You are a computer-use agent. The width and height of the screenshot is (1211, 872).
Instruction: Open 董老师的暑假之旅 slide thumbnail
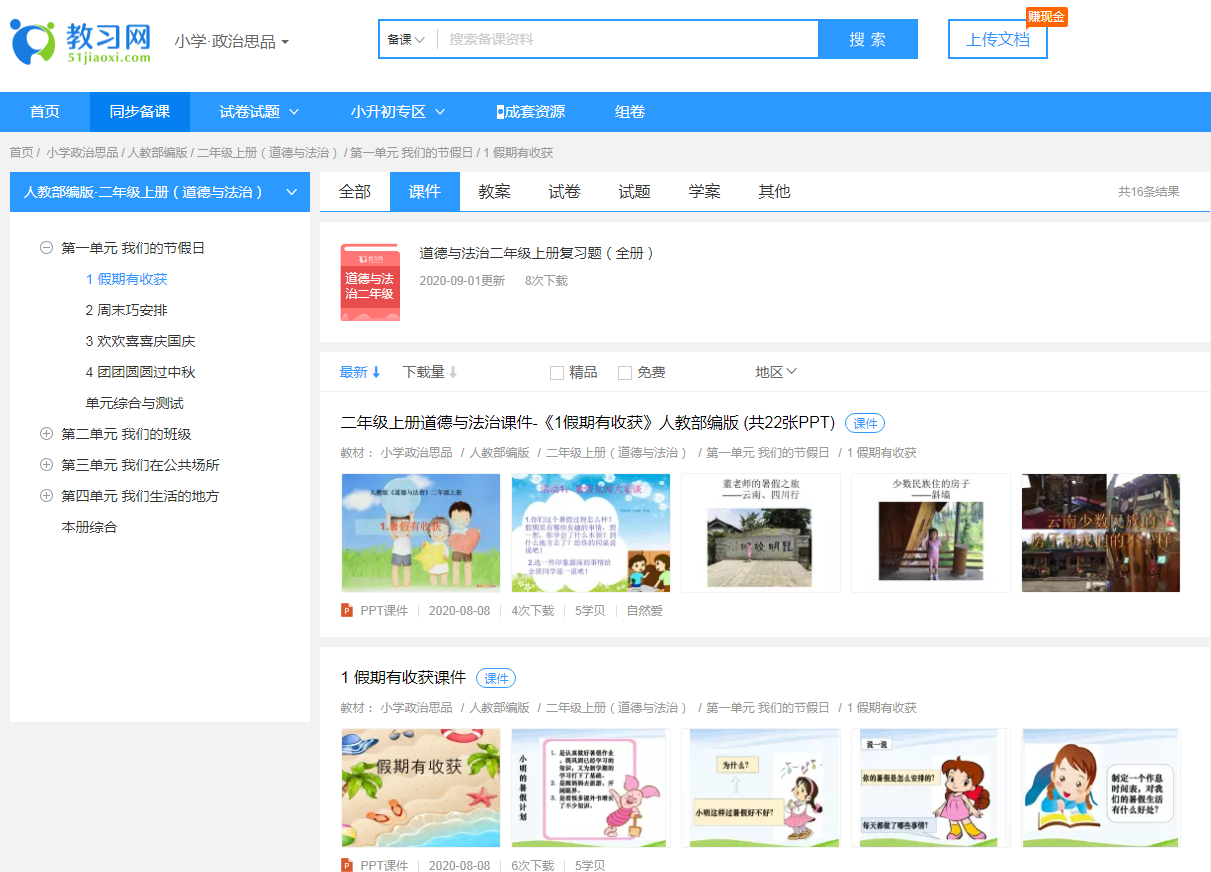761,533
